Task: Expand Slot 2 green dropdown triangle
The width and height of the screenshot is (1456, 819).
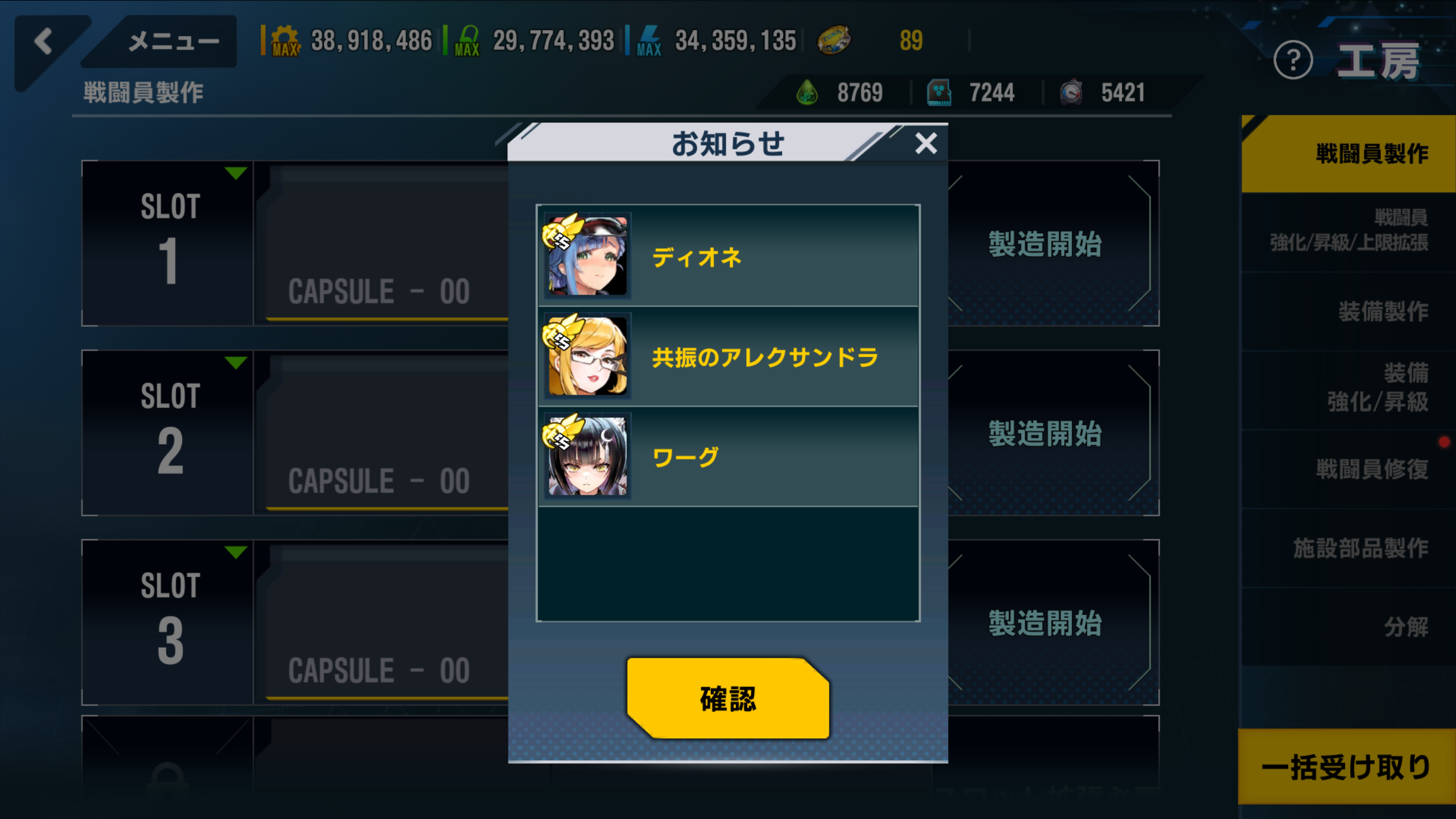Action: [235, 362]
